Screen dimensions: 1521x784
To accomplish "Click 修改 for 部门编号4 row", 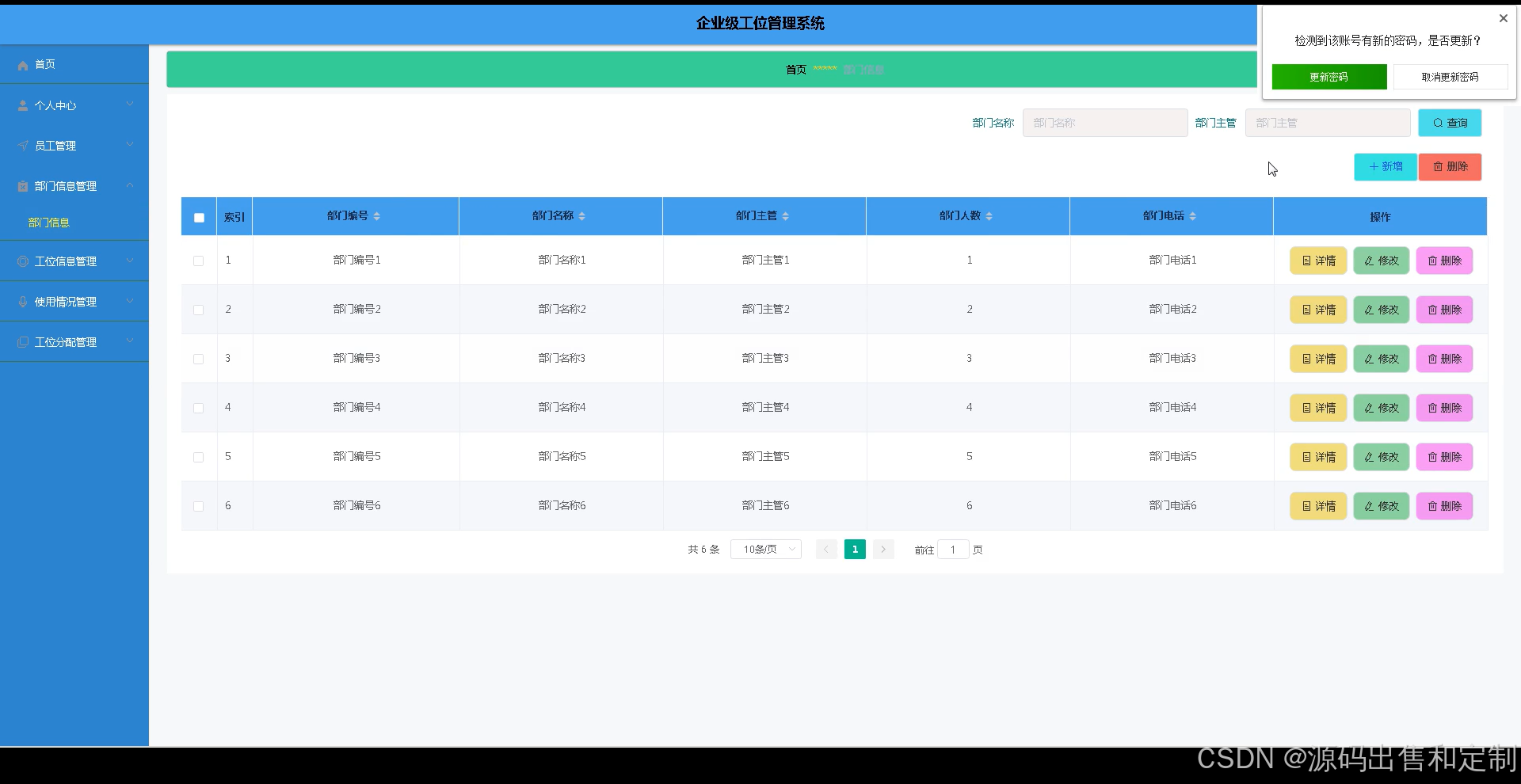I will click(1382, 408).
